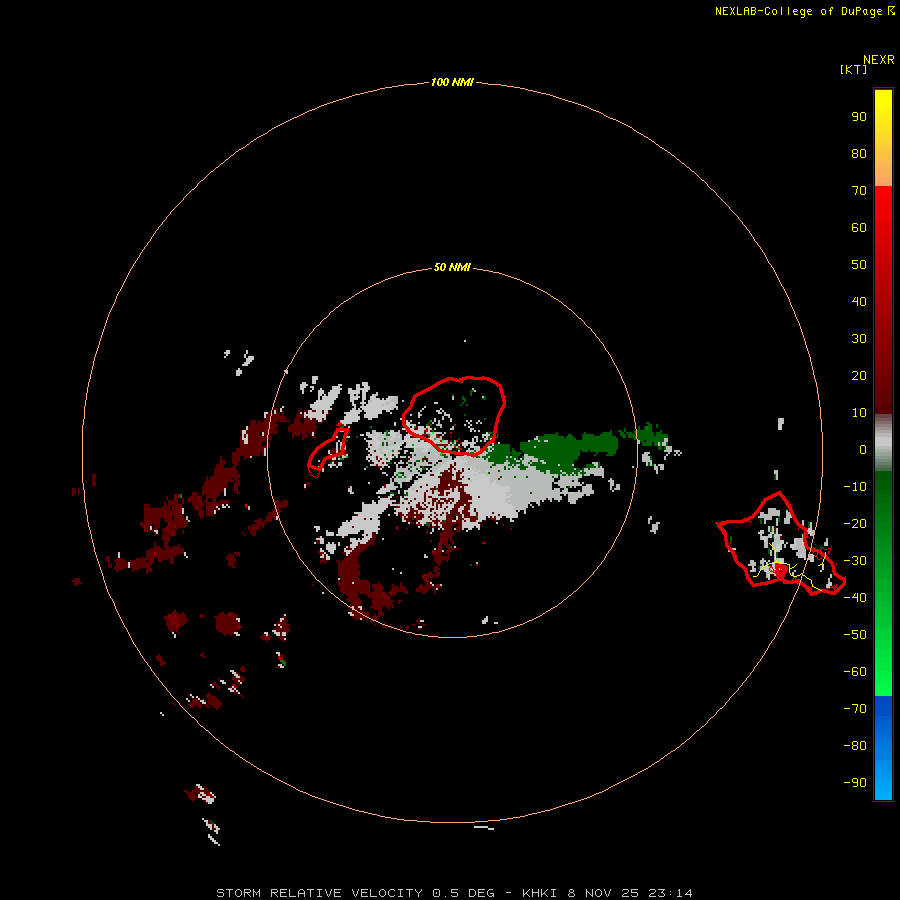Click the positive 60 value on velocity scale

(x=859, y=227)
